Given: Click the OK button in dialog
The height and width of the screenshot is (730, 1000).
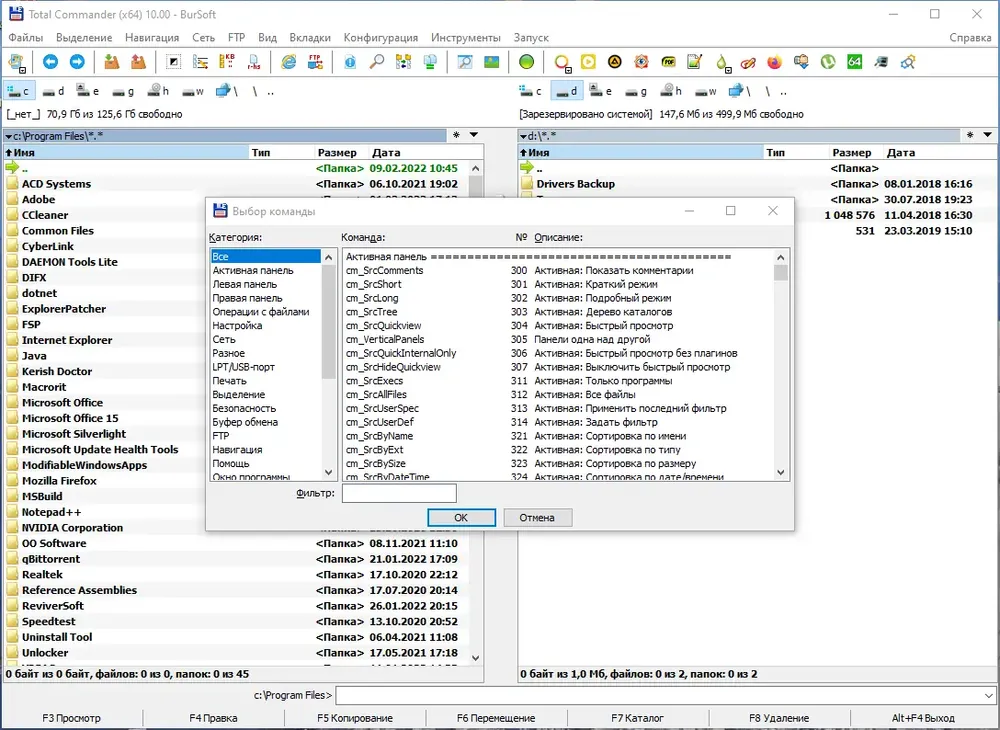Looking at the screenshot, I should (x=461, y=518).
